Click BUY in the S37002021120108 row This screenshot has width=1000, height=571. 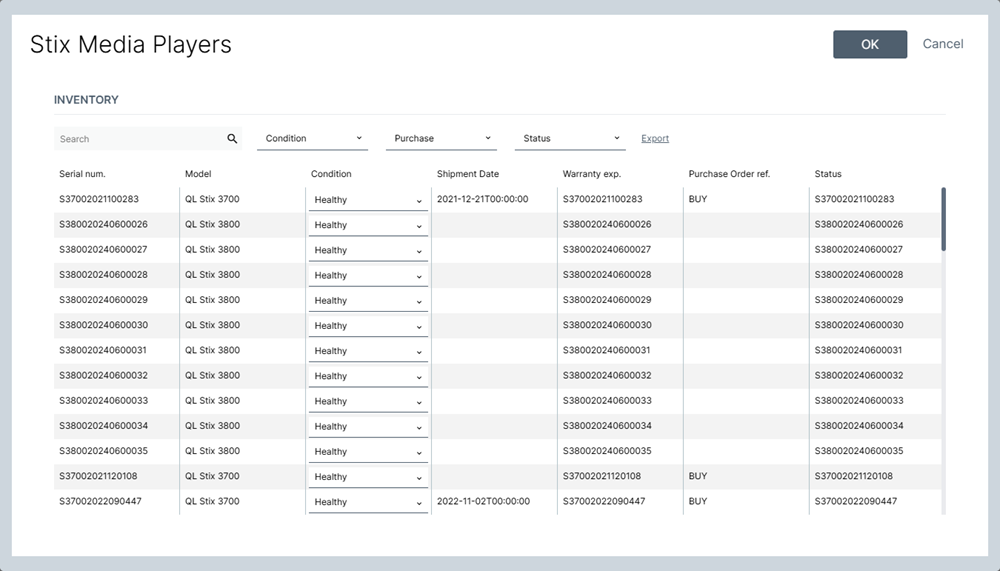[x=698, y=476]
